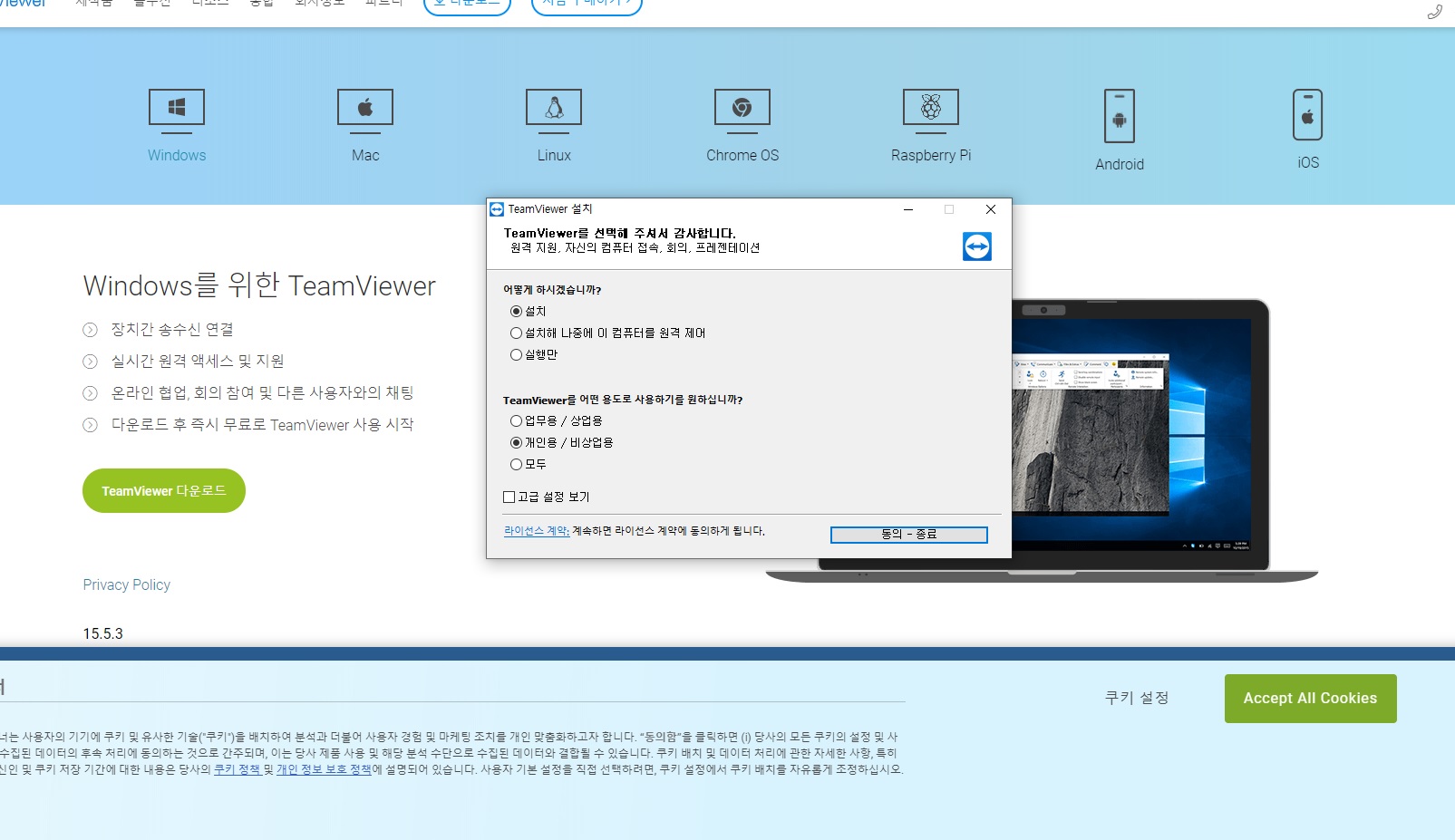Select the Android phone icon

click(1120, 115)
